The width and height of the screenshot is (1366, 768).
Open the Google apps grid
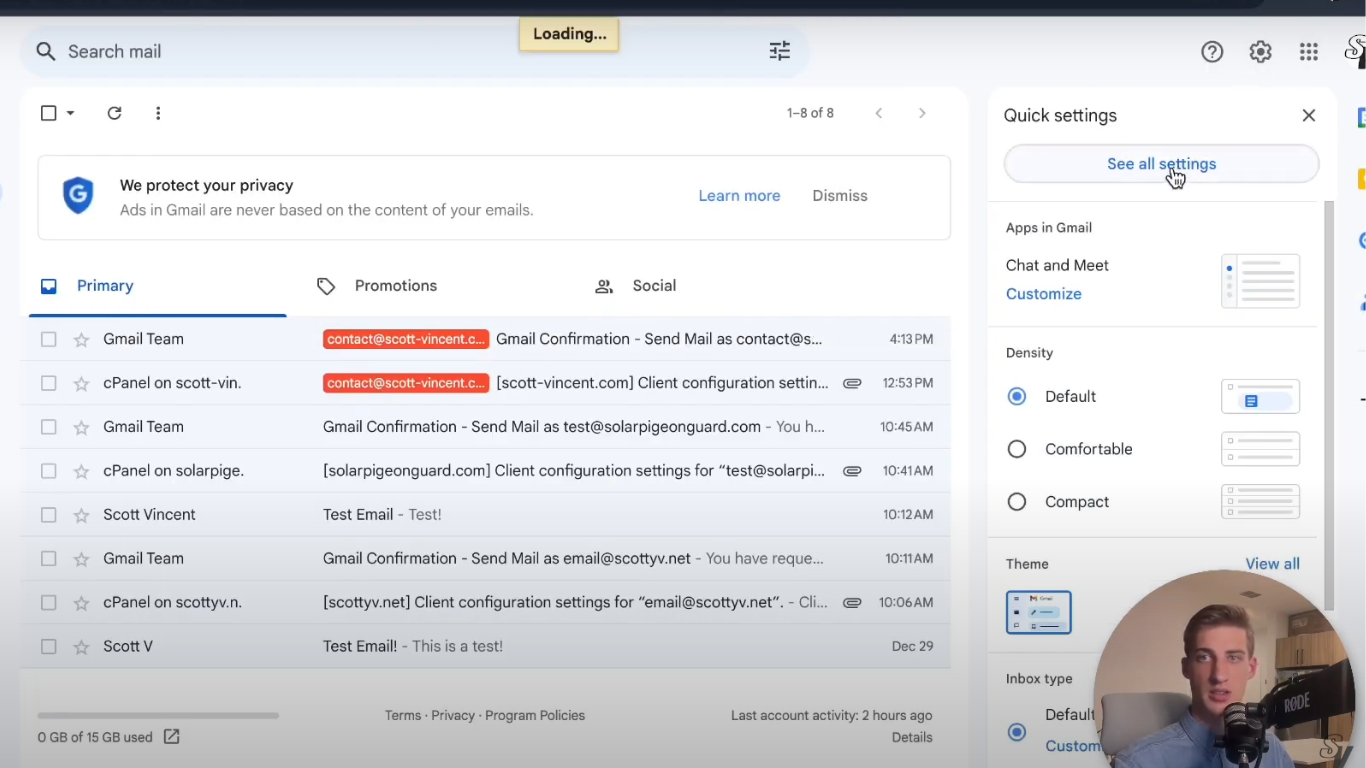(x=1308, y=52)
